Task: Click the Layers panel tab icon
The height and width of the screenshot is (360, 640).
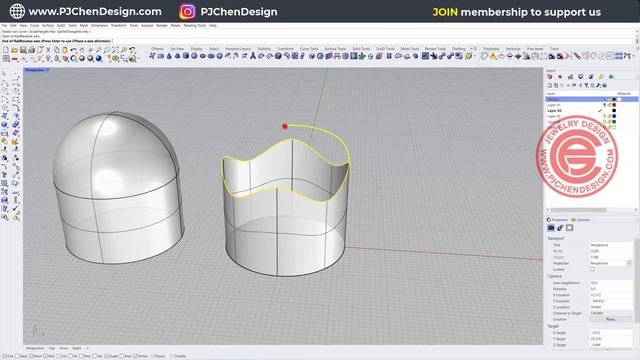Action: (550, 76)
